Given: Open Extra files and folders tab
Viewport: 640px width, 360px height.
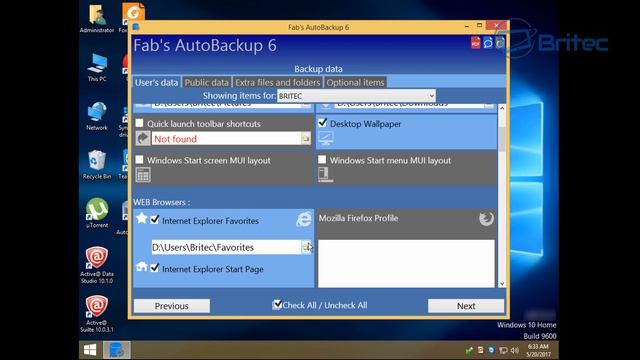Looking at the screenshot, I should 278,82.
